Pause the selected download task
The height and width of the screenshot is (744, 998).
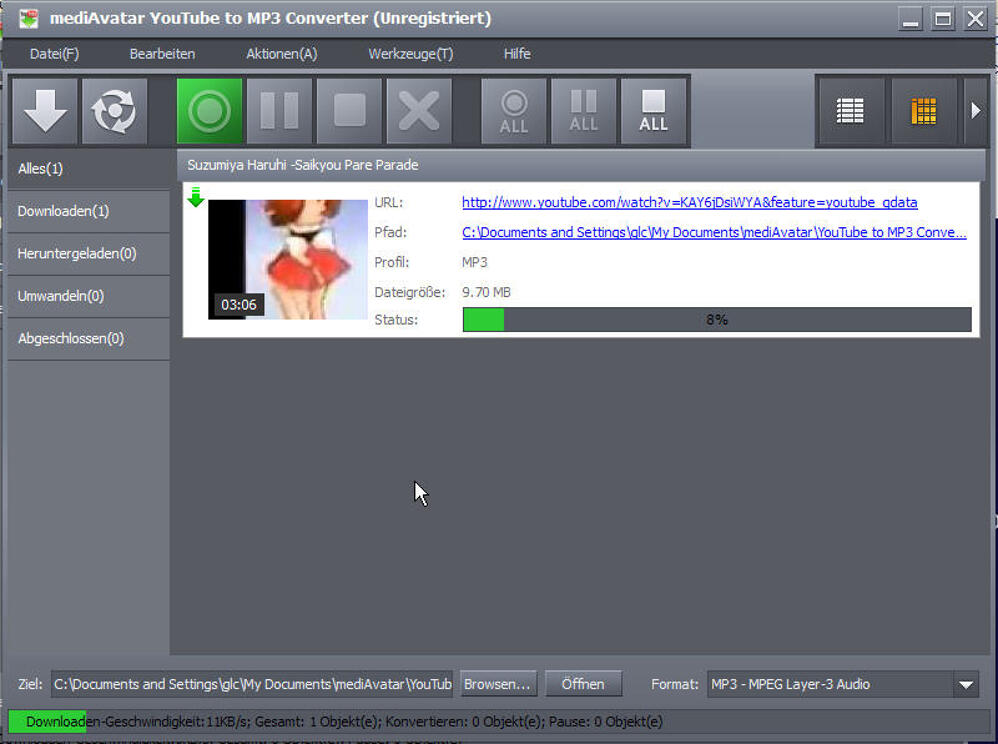[x=279, y=111]
